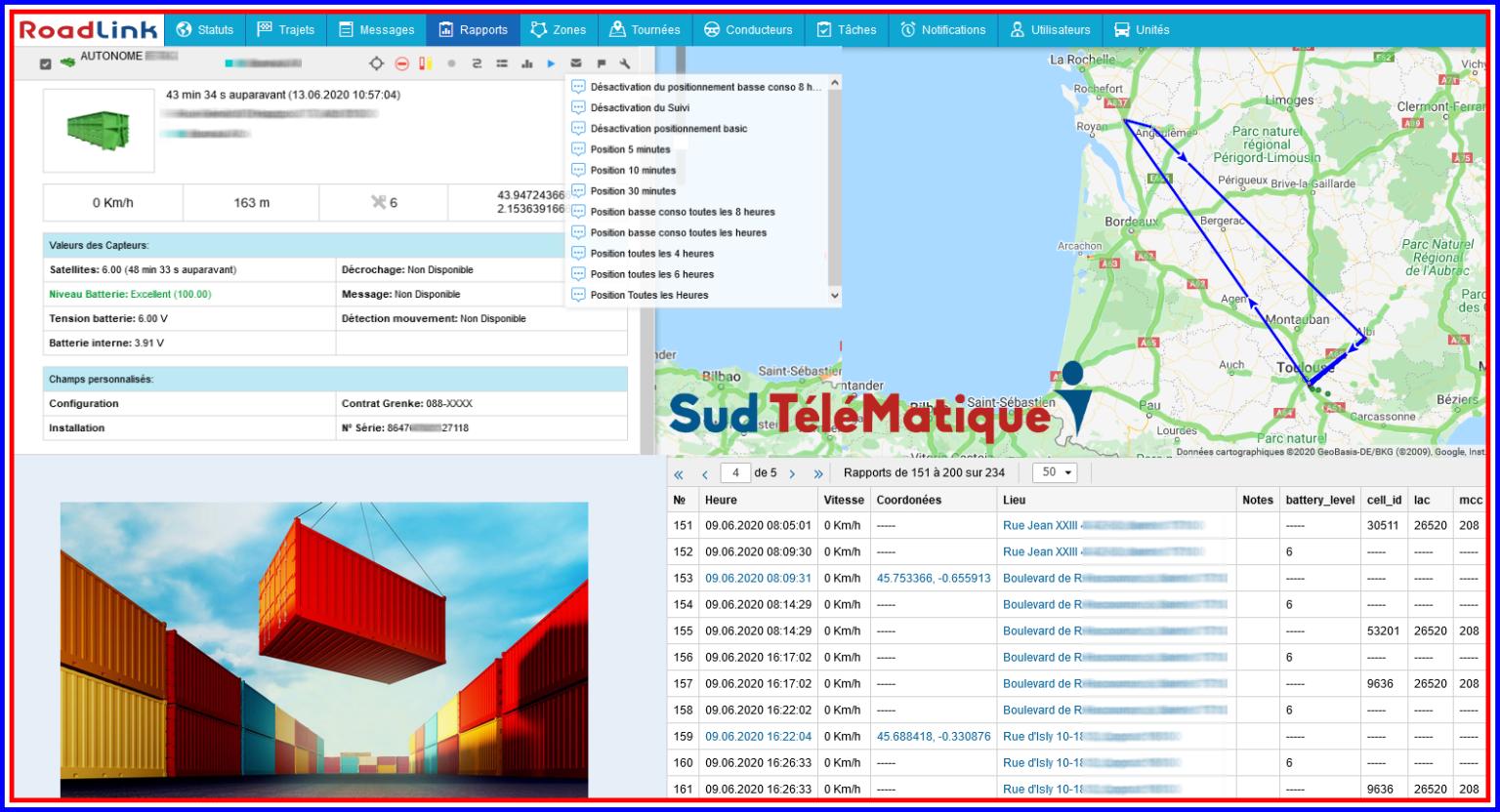This screenshot has height=812, width=1500.
Task: Select 'Désactivation du positionnement basse conso 8 h' command
Action: (x=696, y=87)
